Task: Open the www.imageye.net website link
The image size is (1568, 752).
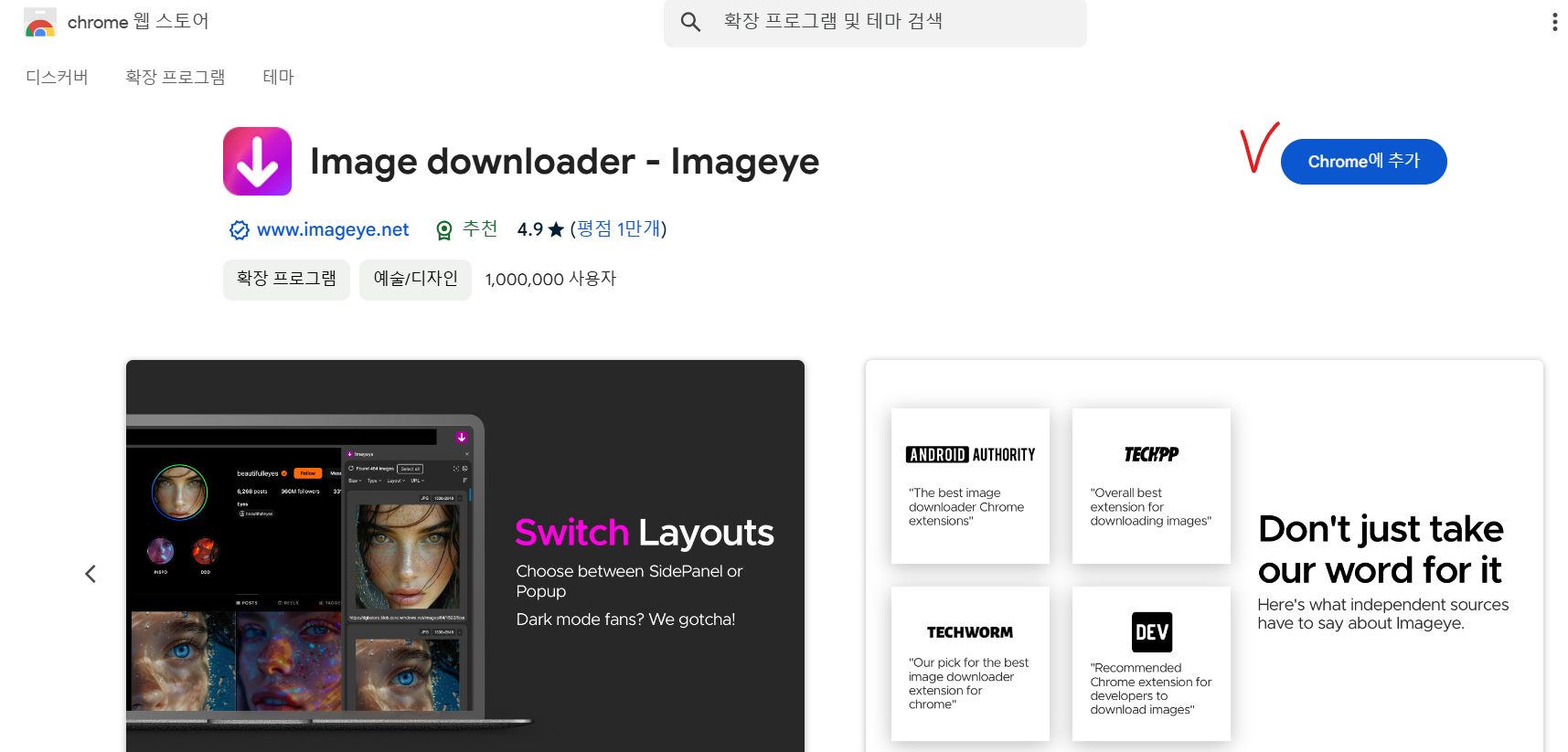Action: tap(333, 229)
